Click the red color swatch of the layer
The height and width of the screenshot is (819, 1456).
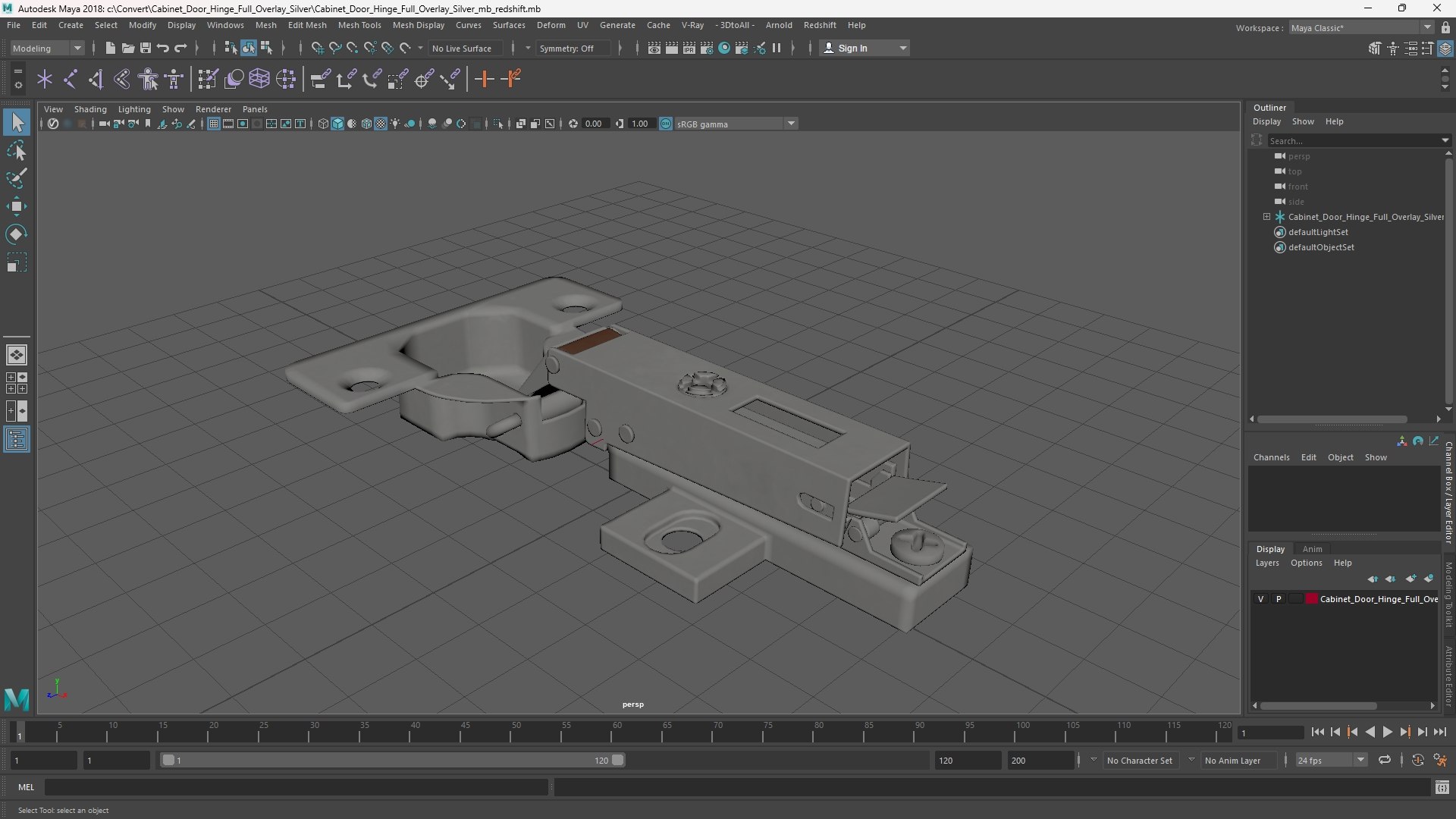click(1312, 599)
